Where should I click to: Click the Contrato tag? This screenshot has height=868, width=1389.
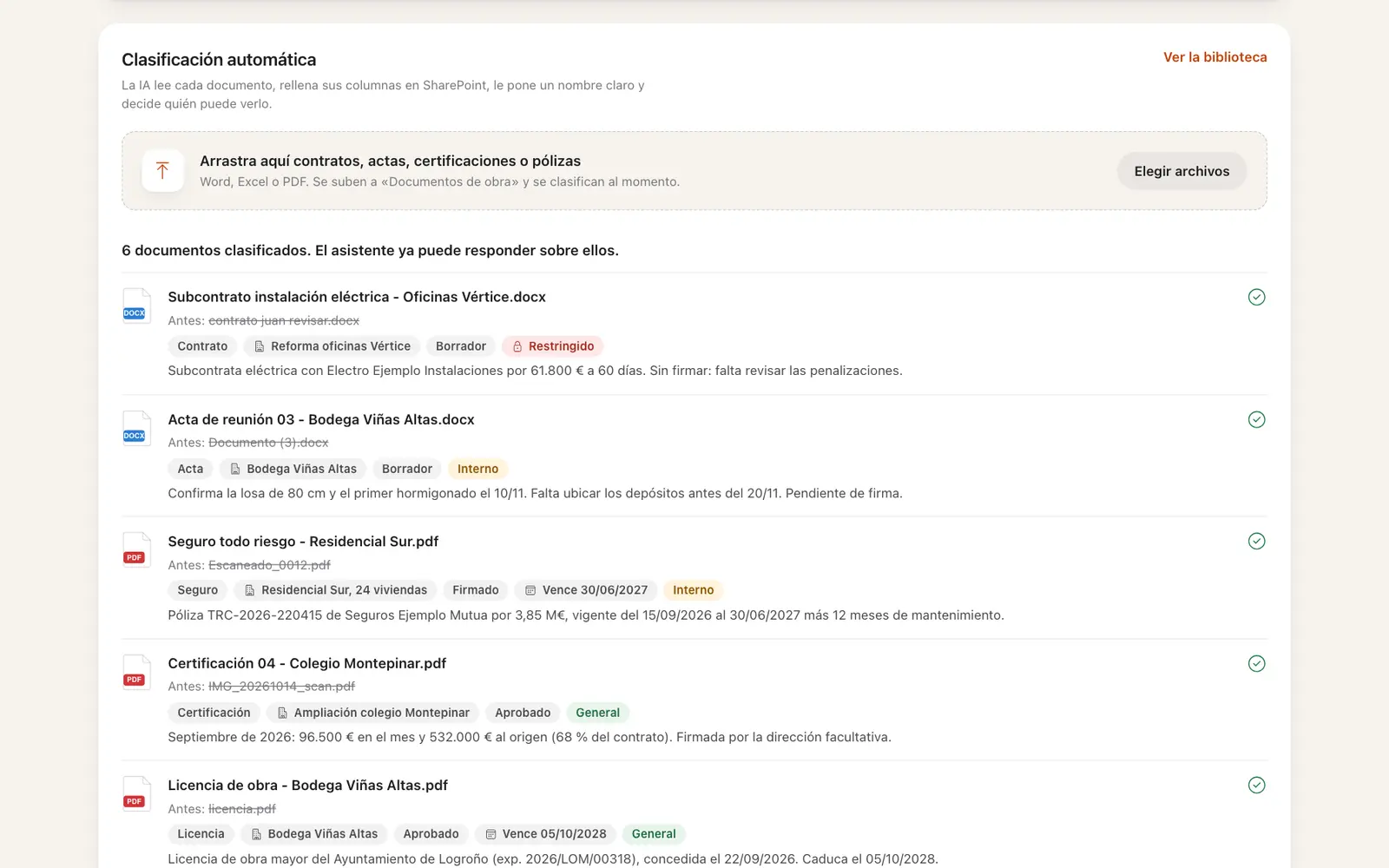click(202, 346)
